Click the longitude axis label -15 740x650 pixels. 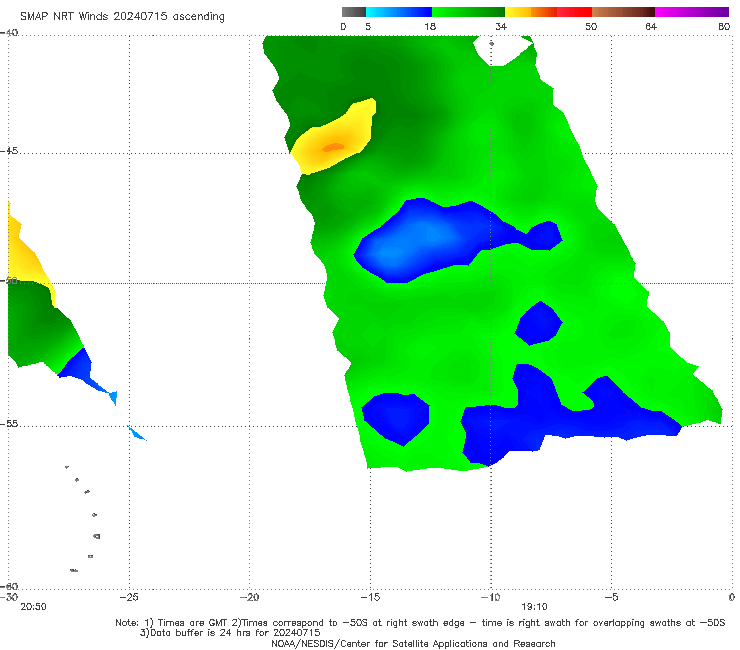[370, 597]
